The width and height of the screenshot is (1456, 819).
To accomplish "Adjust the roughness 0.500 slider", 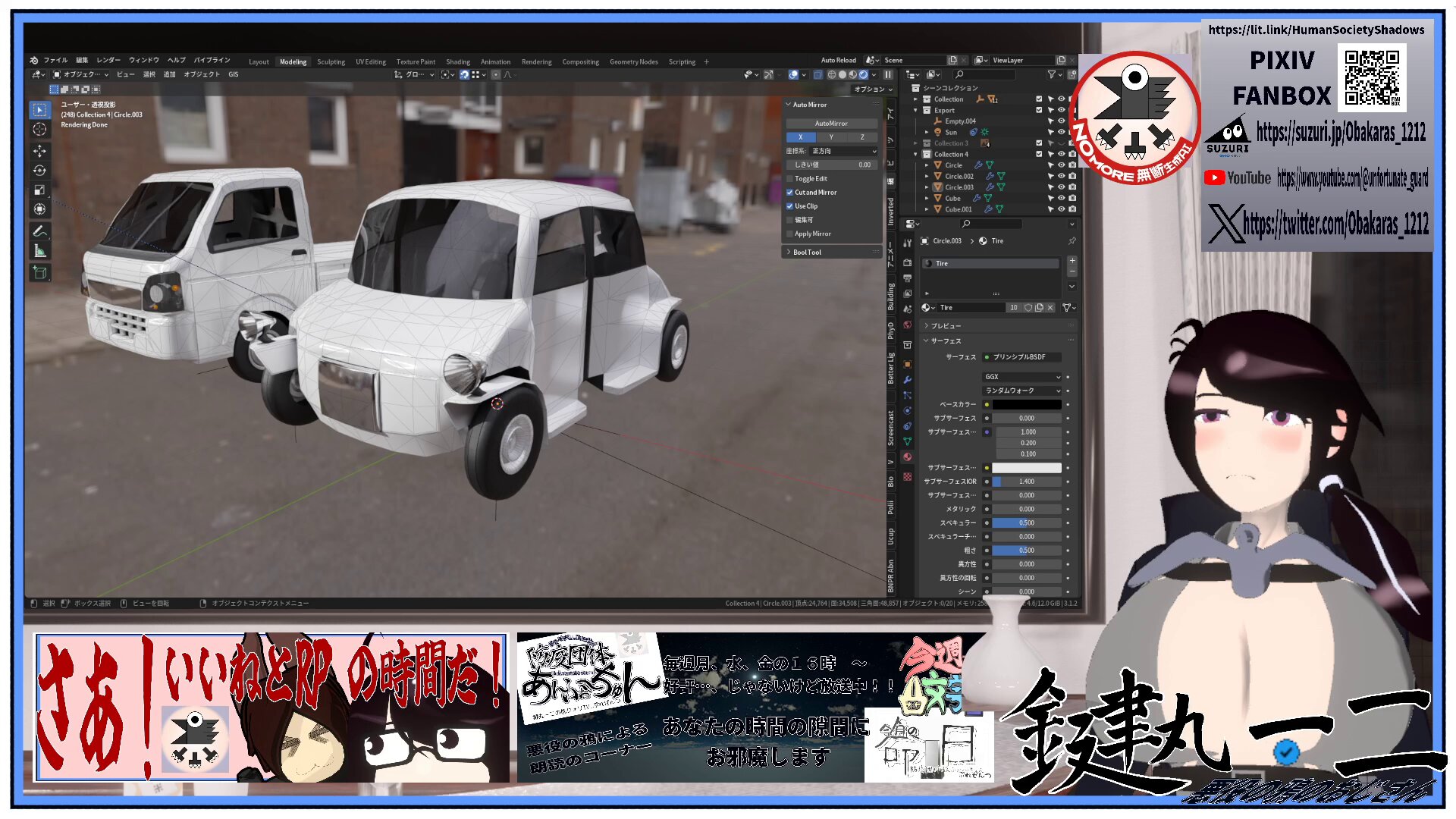I will (x=1027, y=551).
